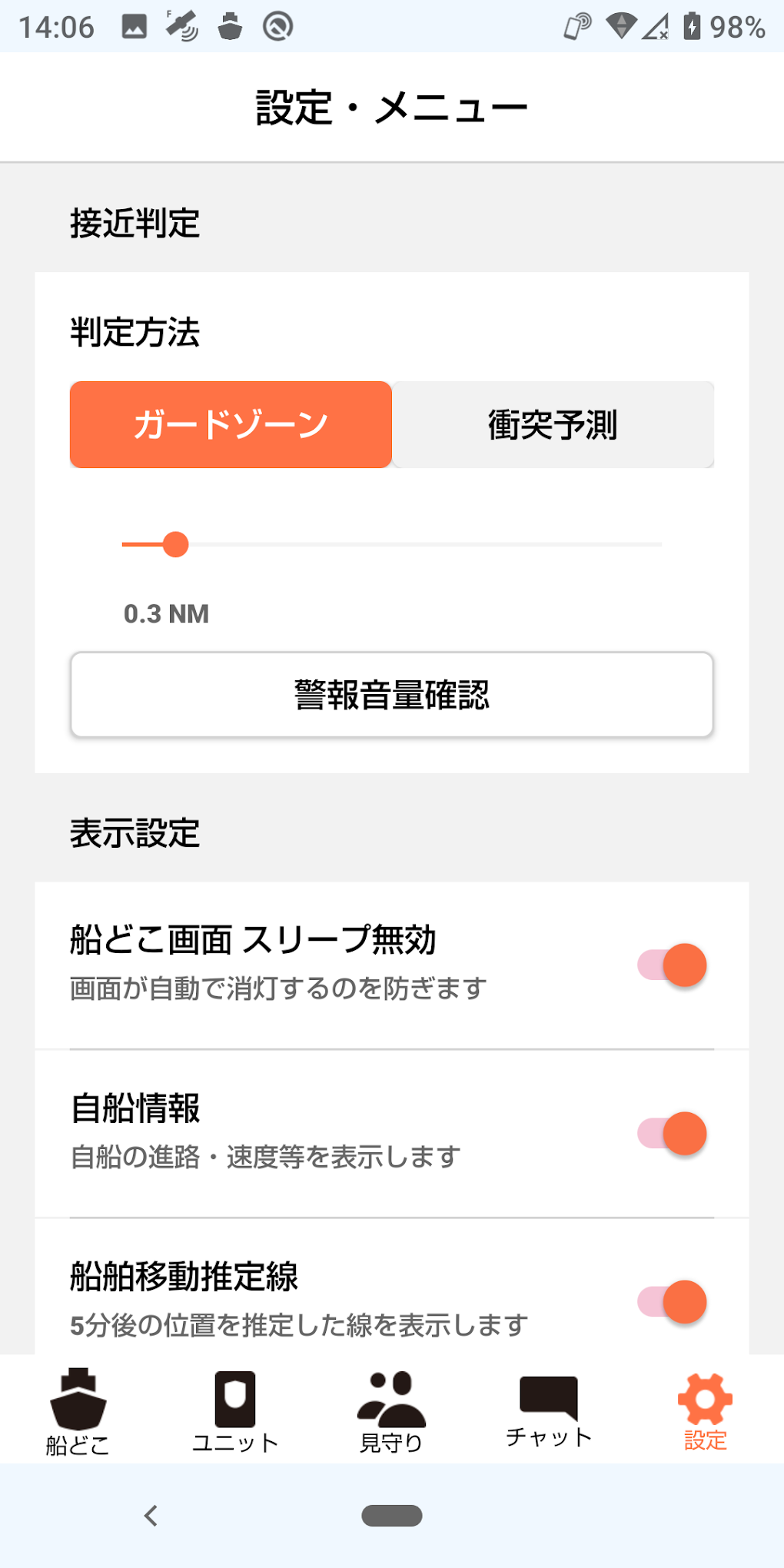
Task: Tap the battery icon in status bar
Action: [x=692, y=27]
